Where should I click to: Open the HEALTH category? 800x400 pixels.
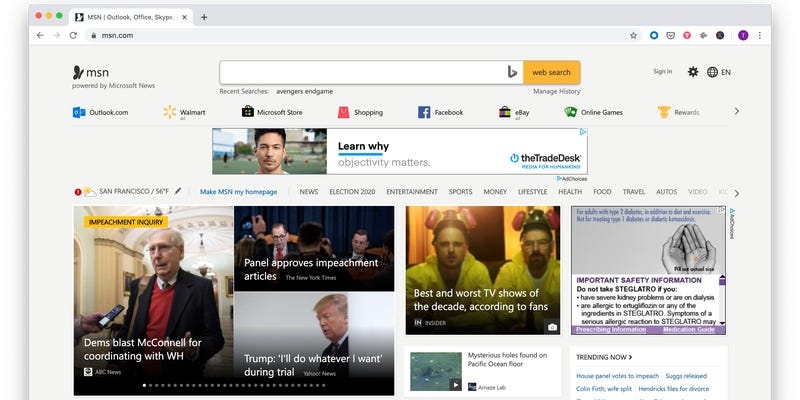pos(570,192)
